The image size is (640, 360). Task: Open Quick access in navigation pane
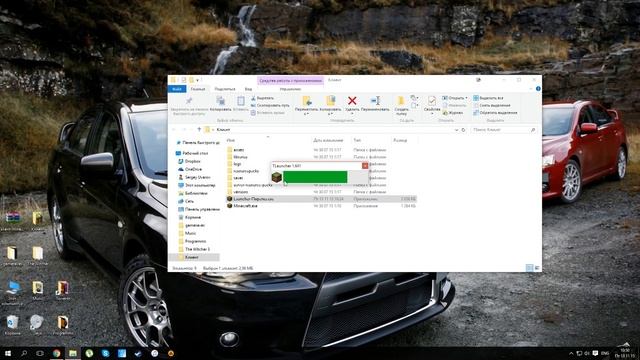pos(198,143)
